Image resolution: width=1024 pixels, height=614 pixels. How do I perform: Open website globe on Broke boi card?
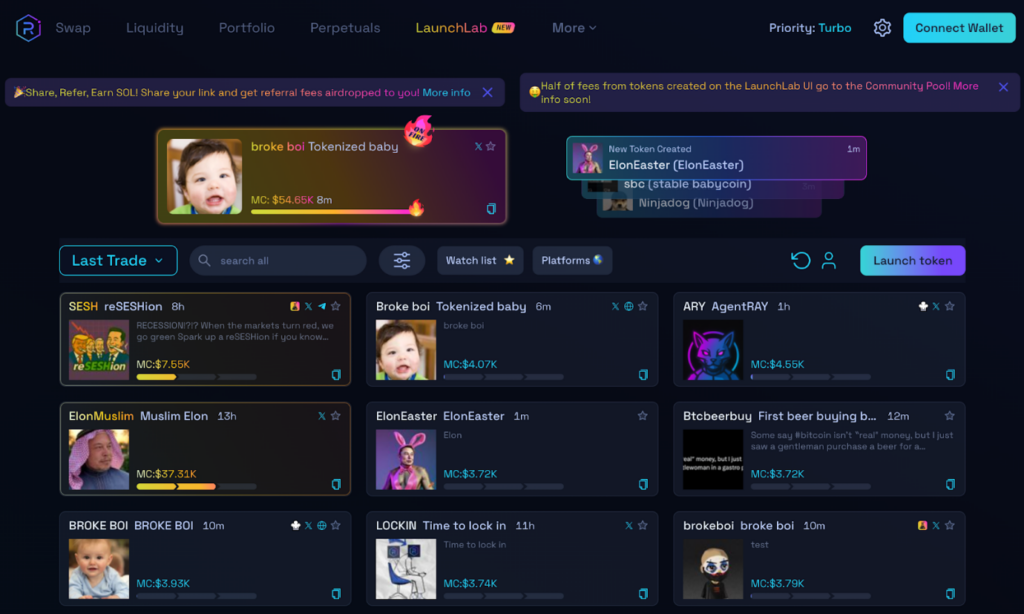coord(629,307)
